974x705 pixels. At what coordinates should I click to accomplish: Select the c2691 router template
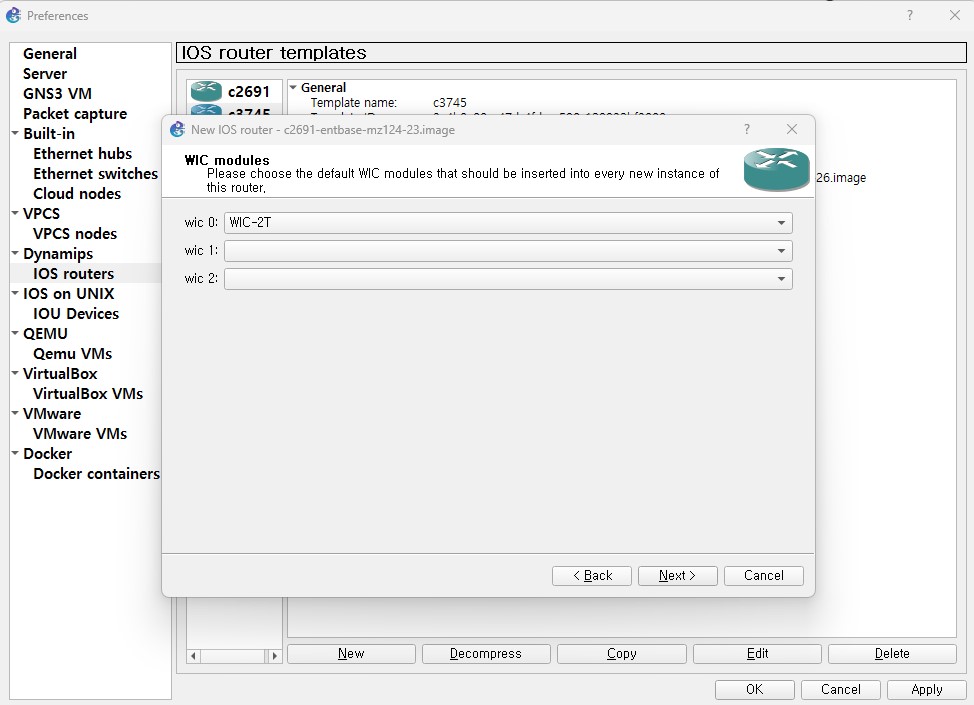(x=234, y=91)
